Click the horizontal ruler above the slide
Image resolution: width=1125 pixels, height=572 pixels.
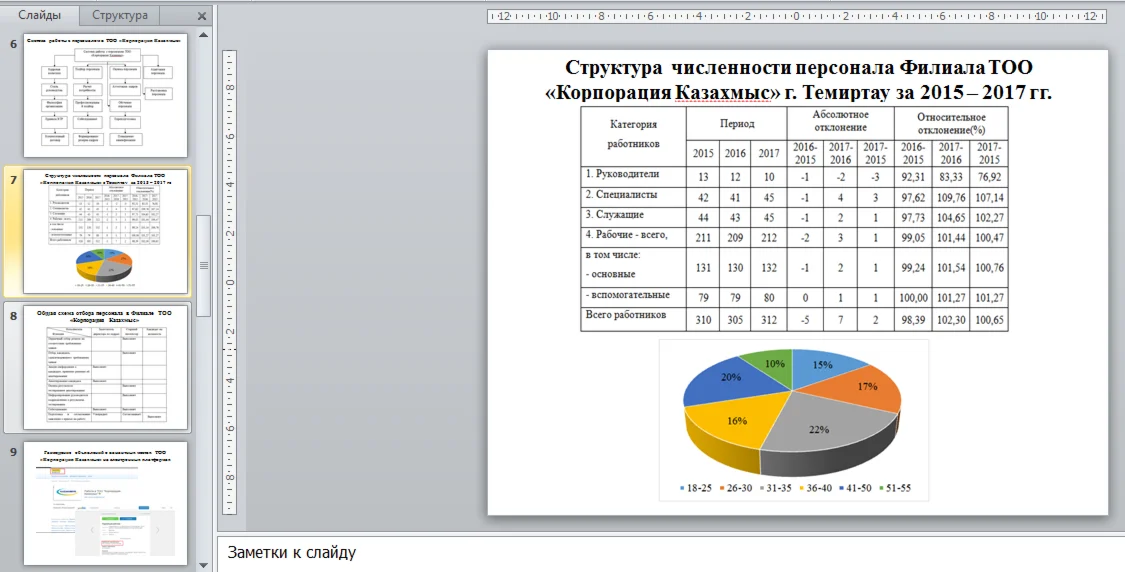pyautogui.click(x=796, y=16)
